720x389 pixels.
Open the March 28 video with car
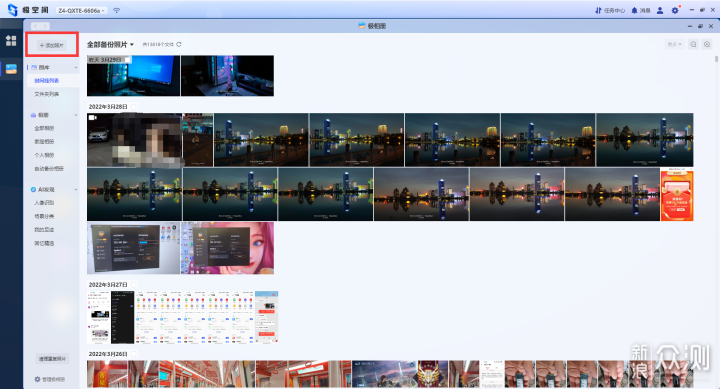[134, 140]
